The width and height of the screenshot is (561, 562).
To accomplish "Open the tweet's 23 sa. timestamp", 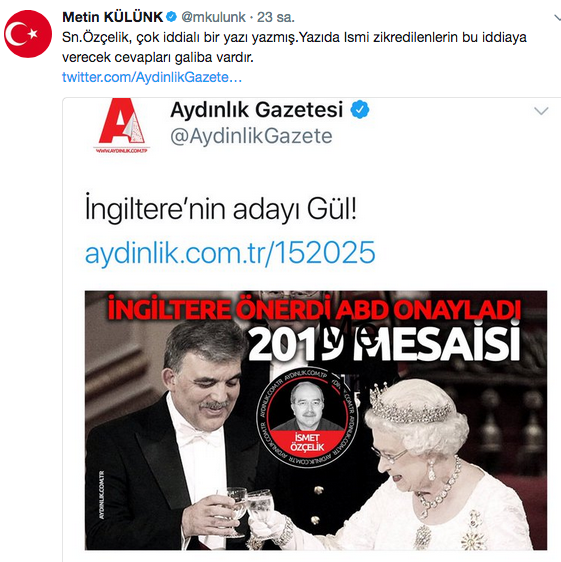I will coord(276,17).
